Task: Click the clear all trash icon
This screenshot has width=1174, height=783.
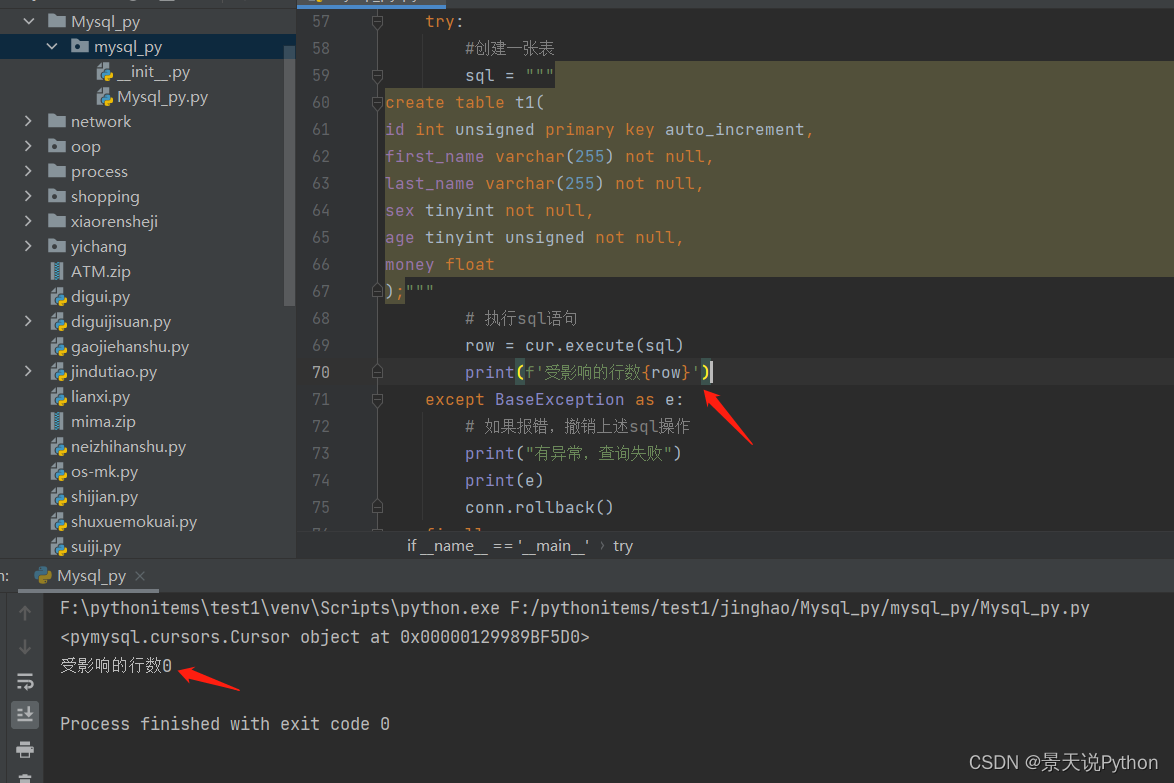Action: [25, 778]
